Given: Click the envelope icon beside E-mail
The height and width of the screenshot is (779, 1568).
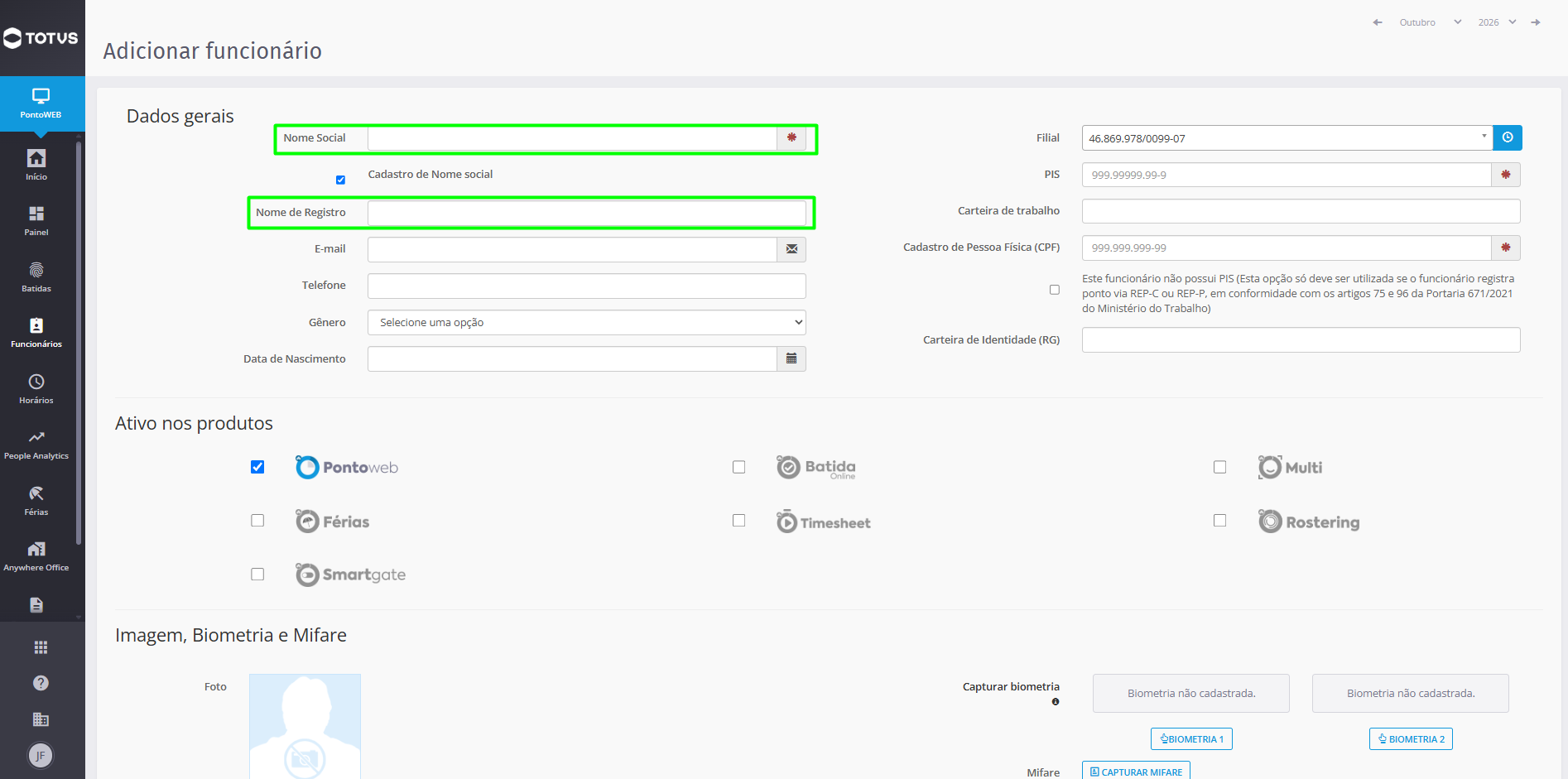Looking at the screenshot, I should [x=791, y=249].
